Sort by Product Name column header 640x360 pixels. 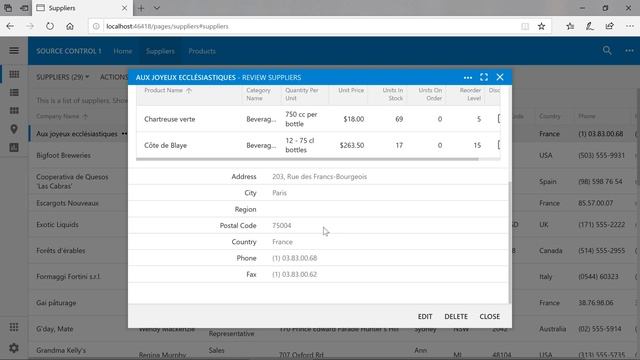pos(168,90)
